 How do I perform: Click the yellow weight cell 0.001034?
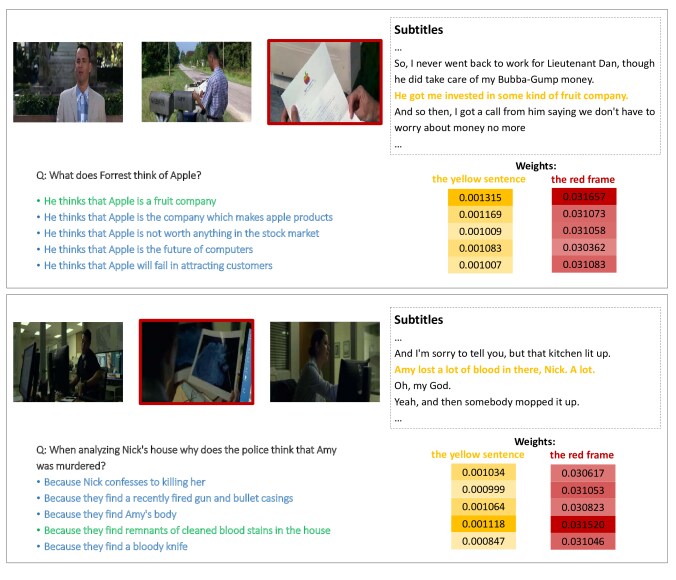tap(483, 472)
